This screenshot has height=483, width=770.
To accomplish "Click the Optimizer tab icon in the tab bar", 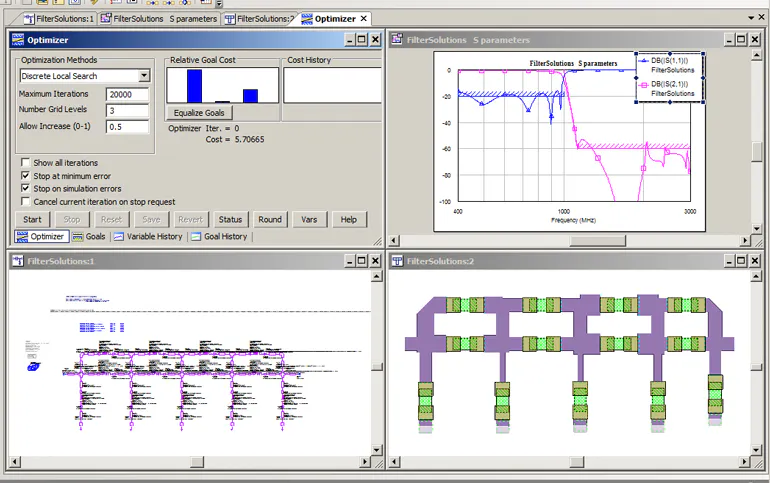I will [x=307, y=19].
